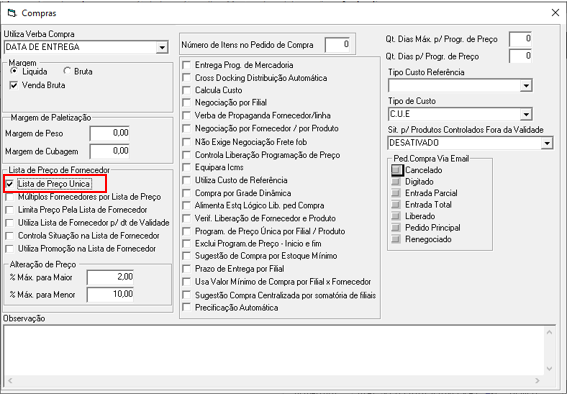570x397 pixels.
Task: Close the Compras window
Action: pyautogui.click(x=555, y=13)
